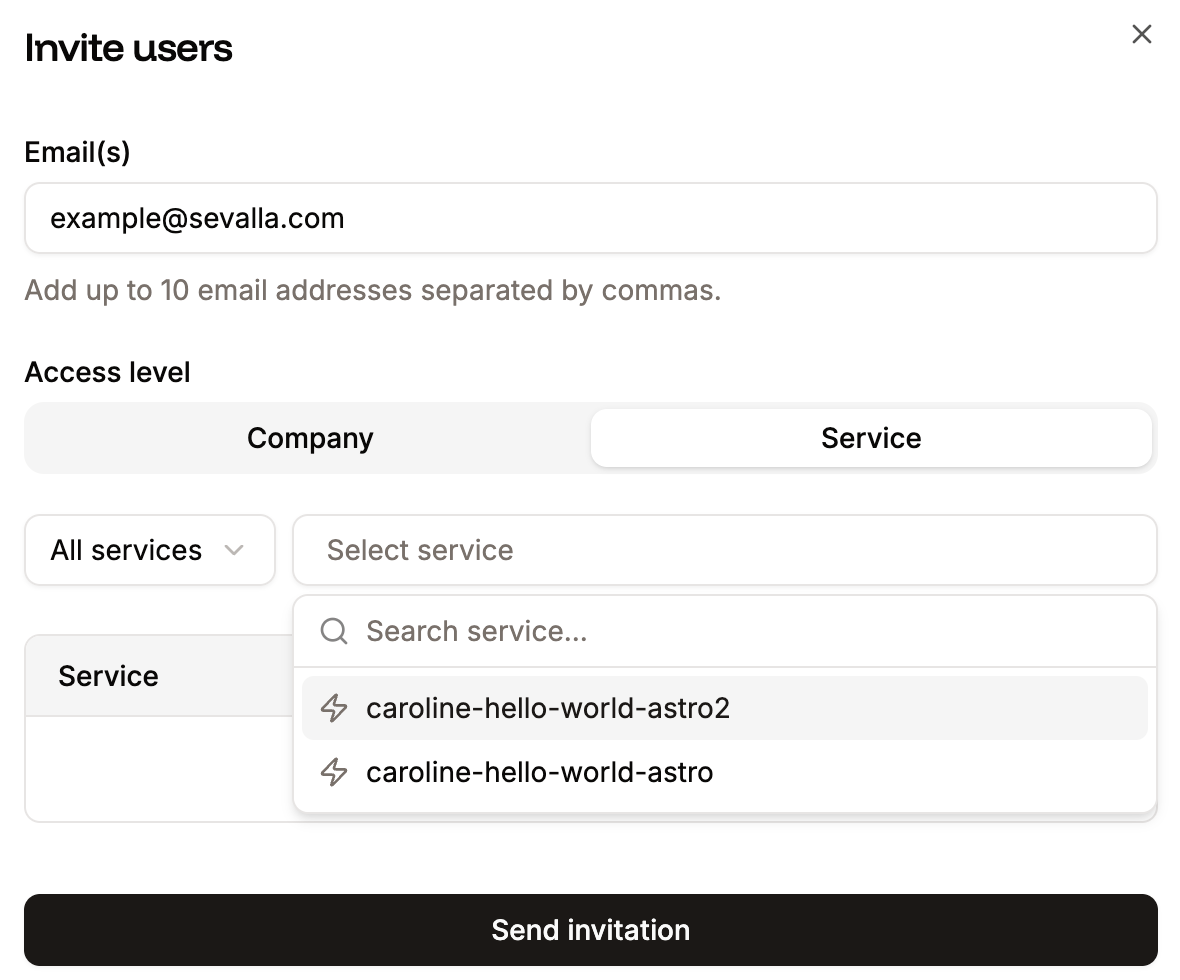
Task: Click the lightning icon beside caroline-hello-world-astro2
Action: (x=333, y=708)
